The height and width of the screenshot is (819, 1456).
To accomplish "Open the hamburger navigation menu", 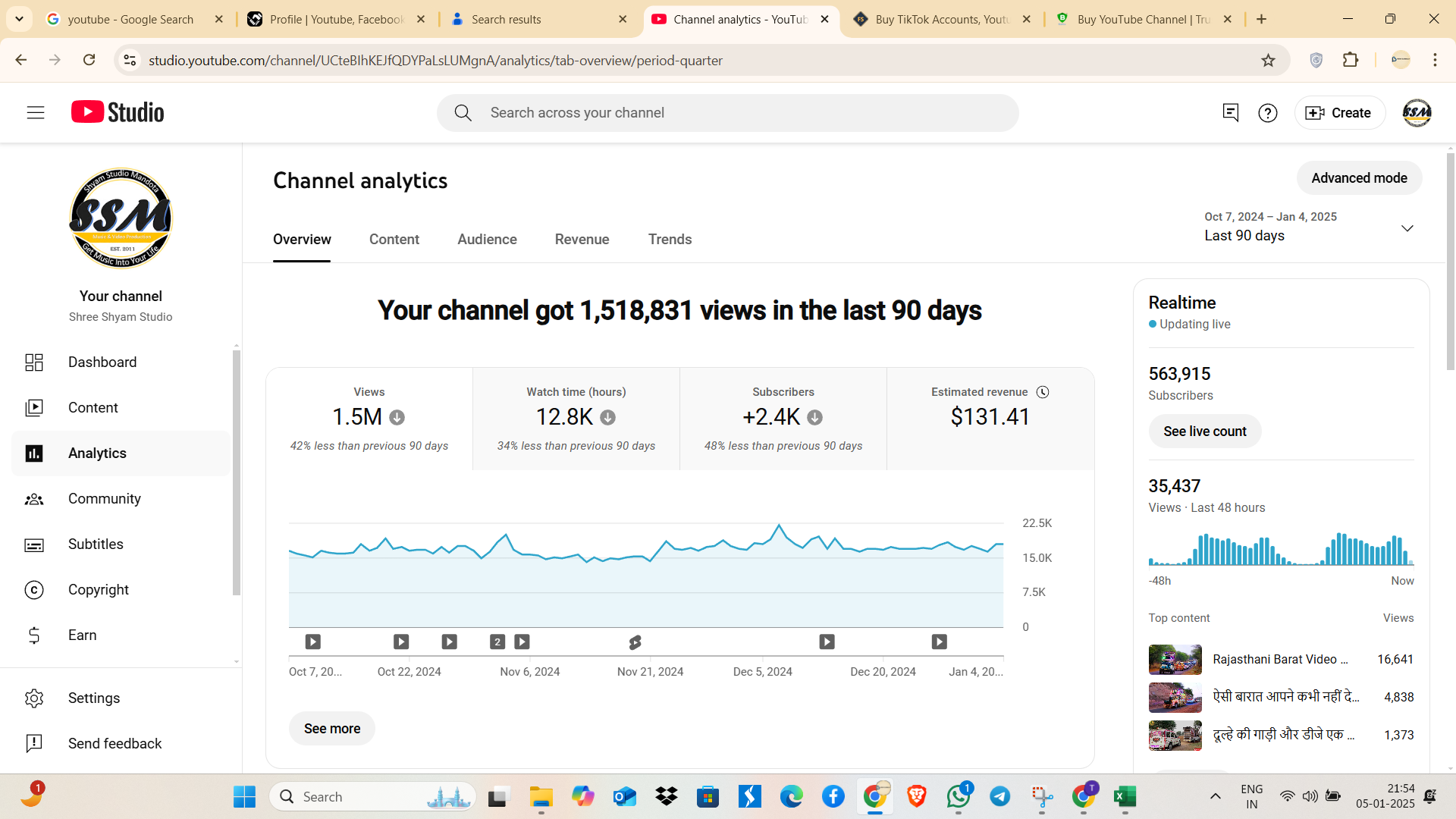I will click(36, 113).
